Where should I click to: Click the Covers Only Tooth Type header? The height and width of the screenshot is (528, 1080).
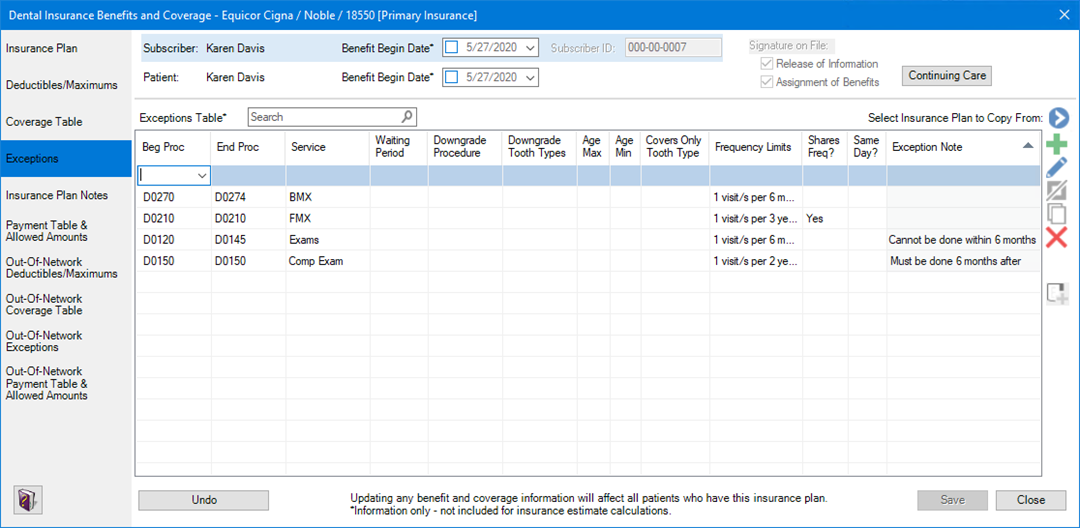click(676, 147)
